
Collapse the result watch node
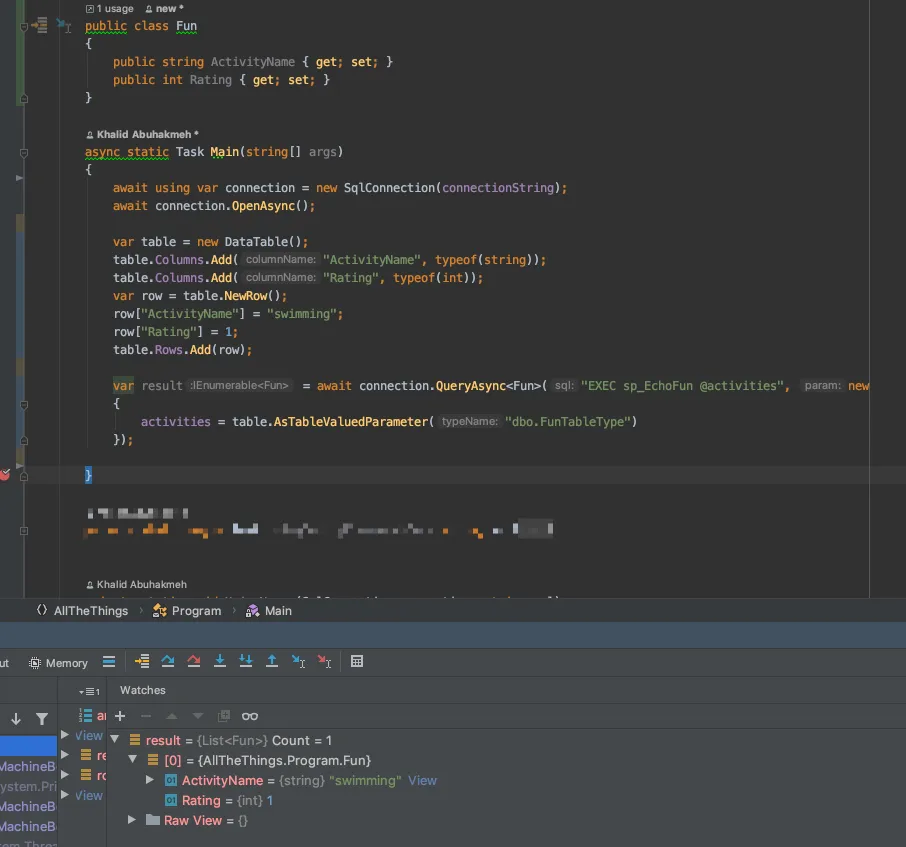tap(114, 739)
